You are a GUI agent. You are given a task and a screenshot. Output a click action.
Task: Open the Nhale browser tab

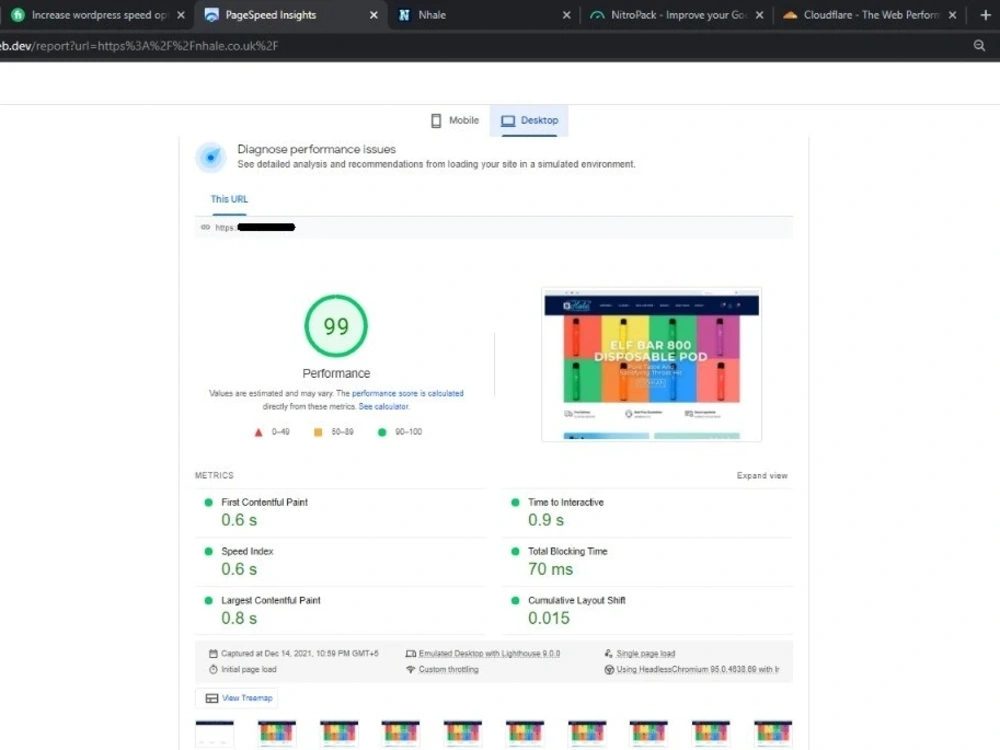tap(483, 15)
